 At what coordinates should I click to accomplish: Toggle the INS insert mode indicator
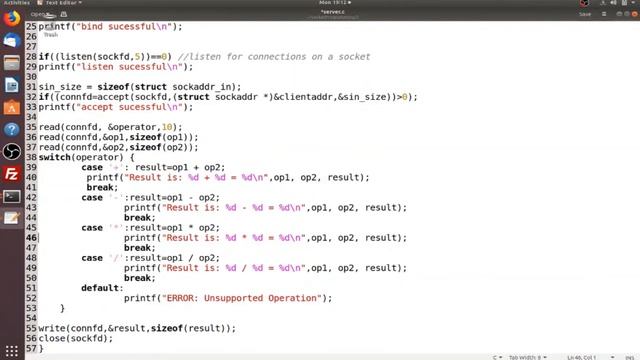pyautogui.click(x=629, y=357)
